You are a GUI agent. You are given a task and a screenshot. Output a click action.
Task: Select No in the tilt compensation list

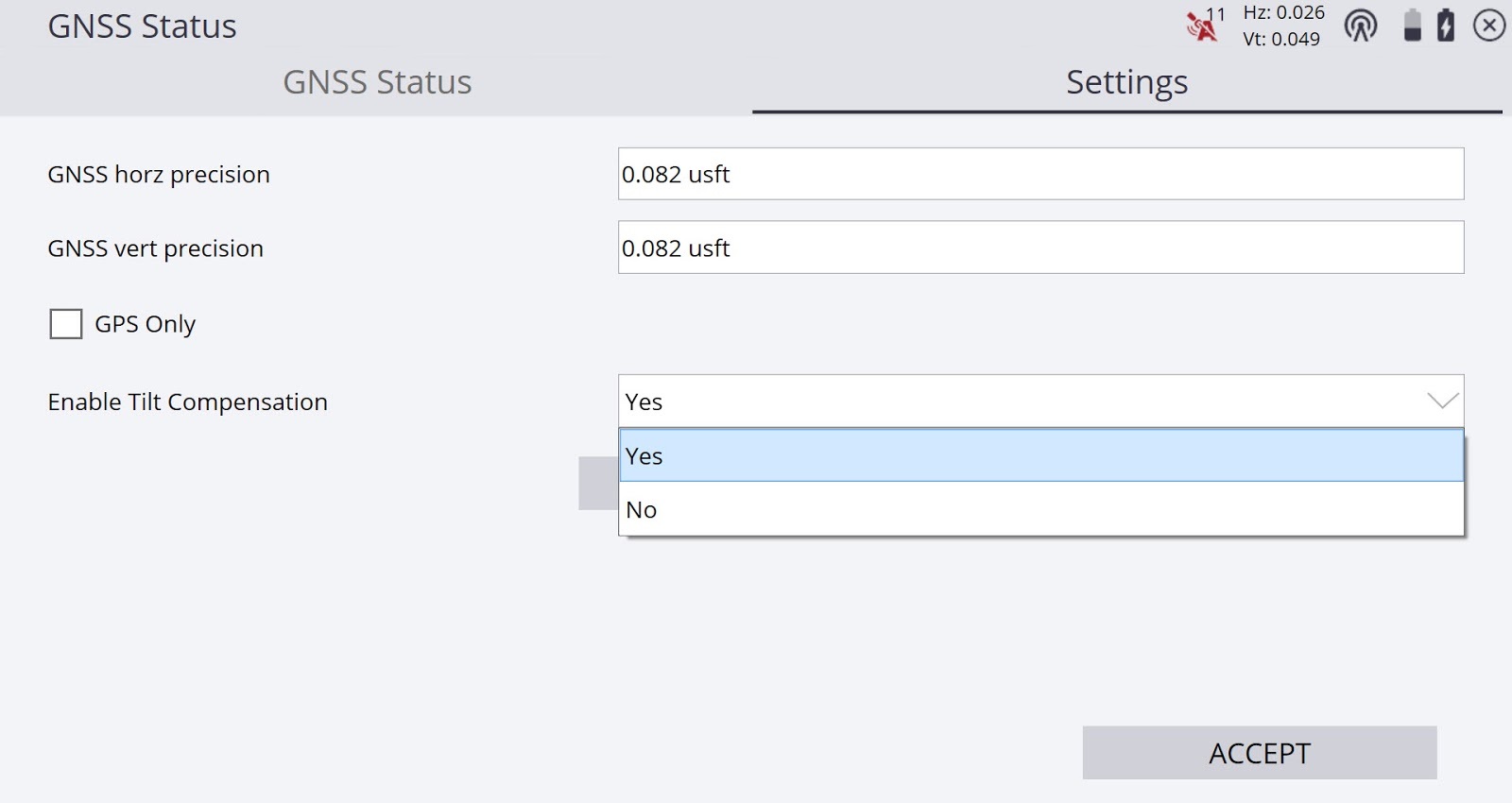click(x=1041, y=509)
